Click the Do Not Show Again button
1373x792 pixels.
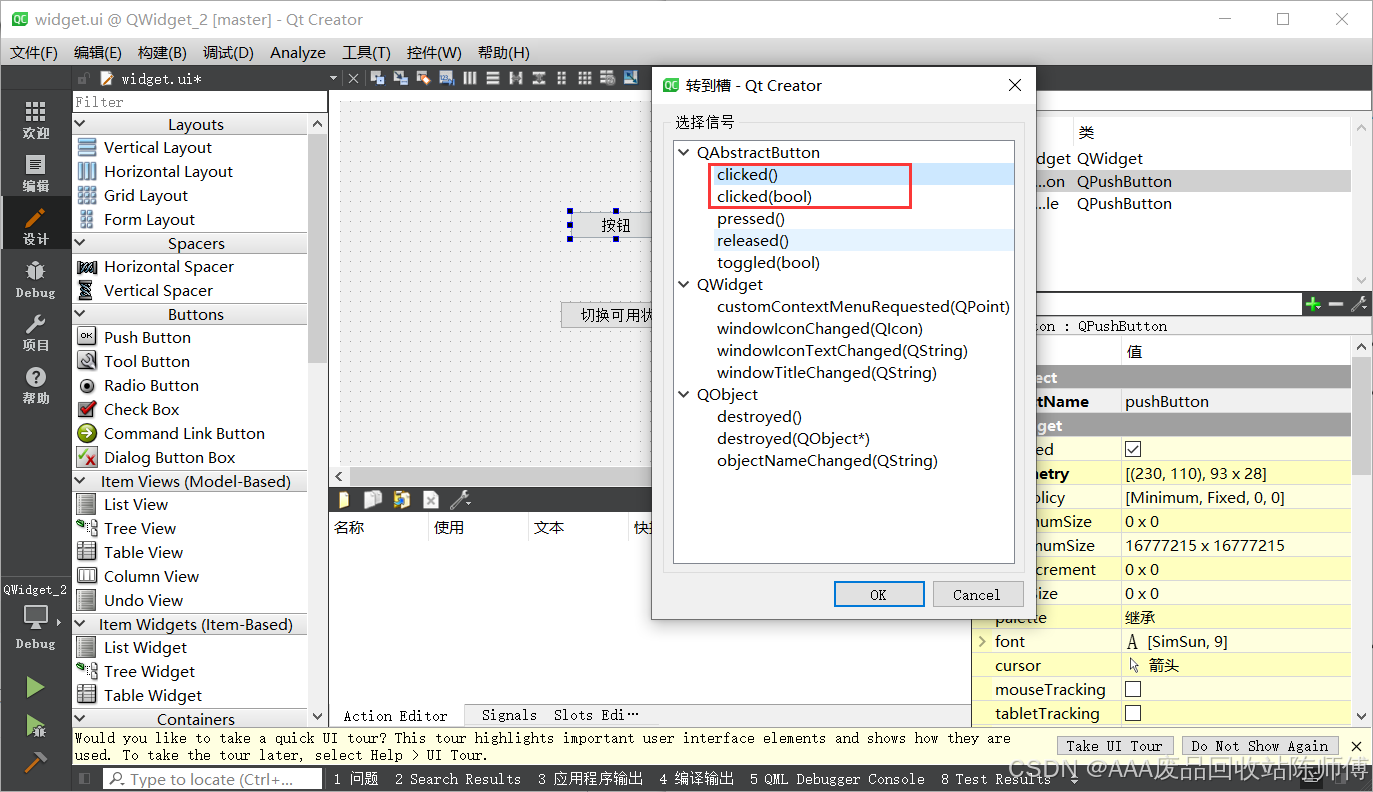1260,746
